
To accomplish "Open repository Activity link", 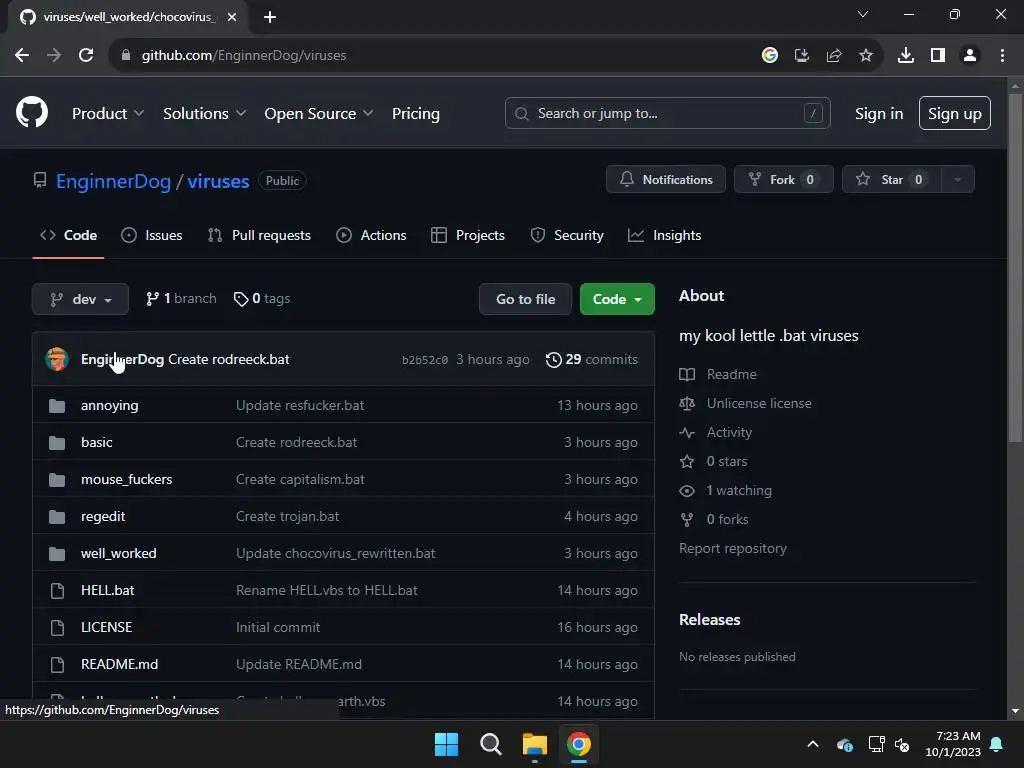I will (x=716, y=432).
